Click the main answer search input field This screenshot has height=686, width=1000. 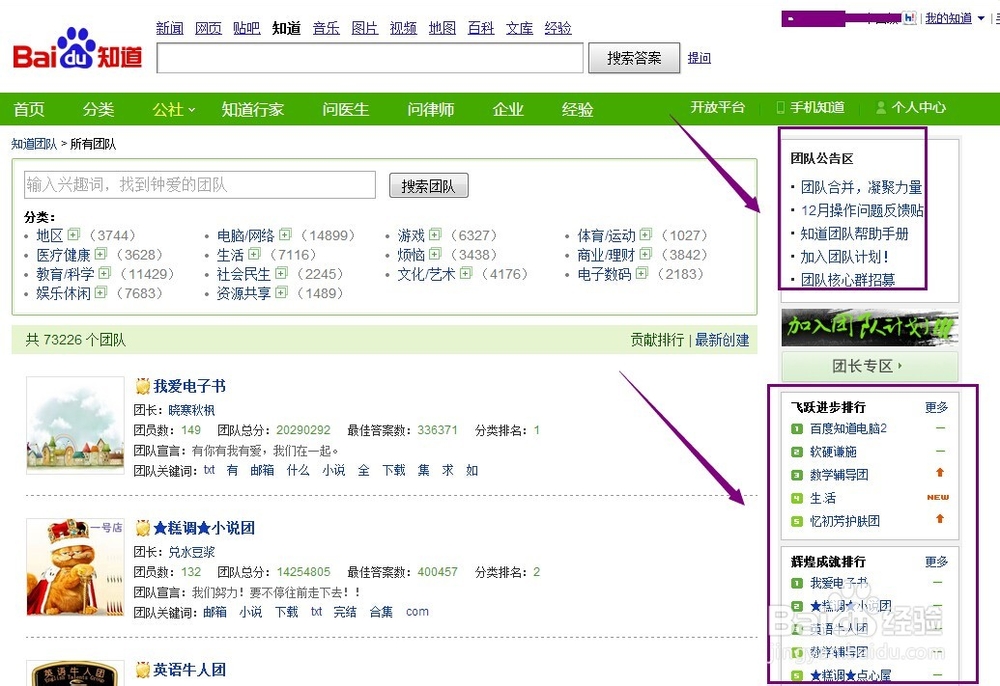(x=370, y=58)
